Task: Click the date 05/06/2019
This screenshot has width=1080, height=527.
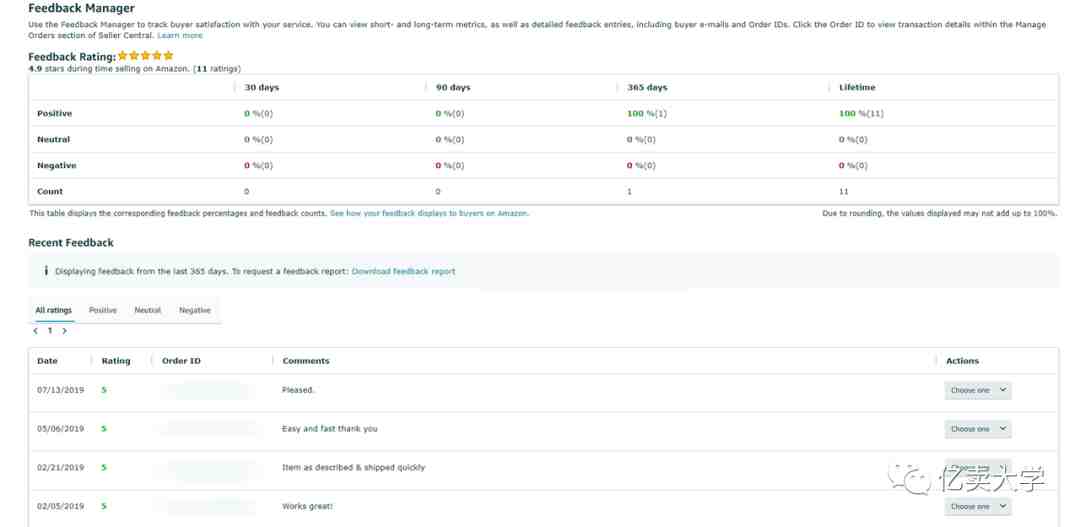Action: tap(61, 428)
